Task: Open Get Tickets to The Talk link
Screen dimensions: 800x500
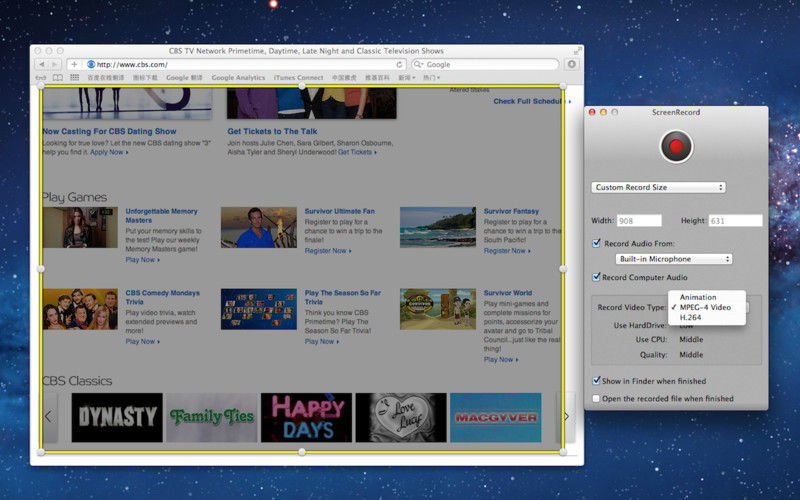Action: 272,131
